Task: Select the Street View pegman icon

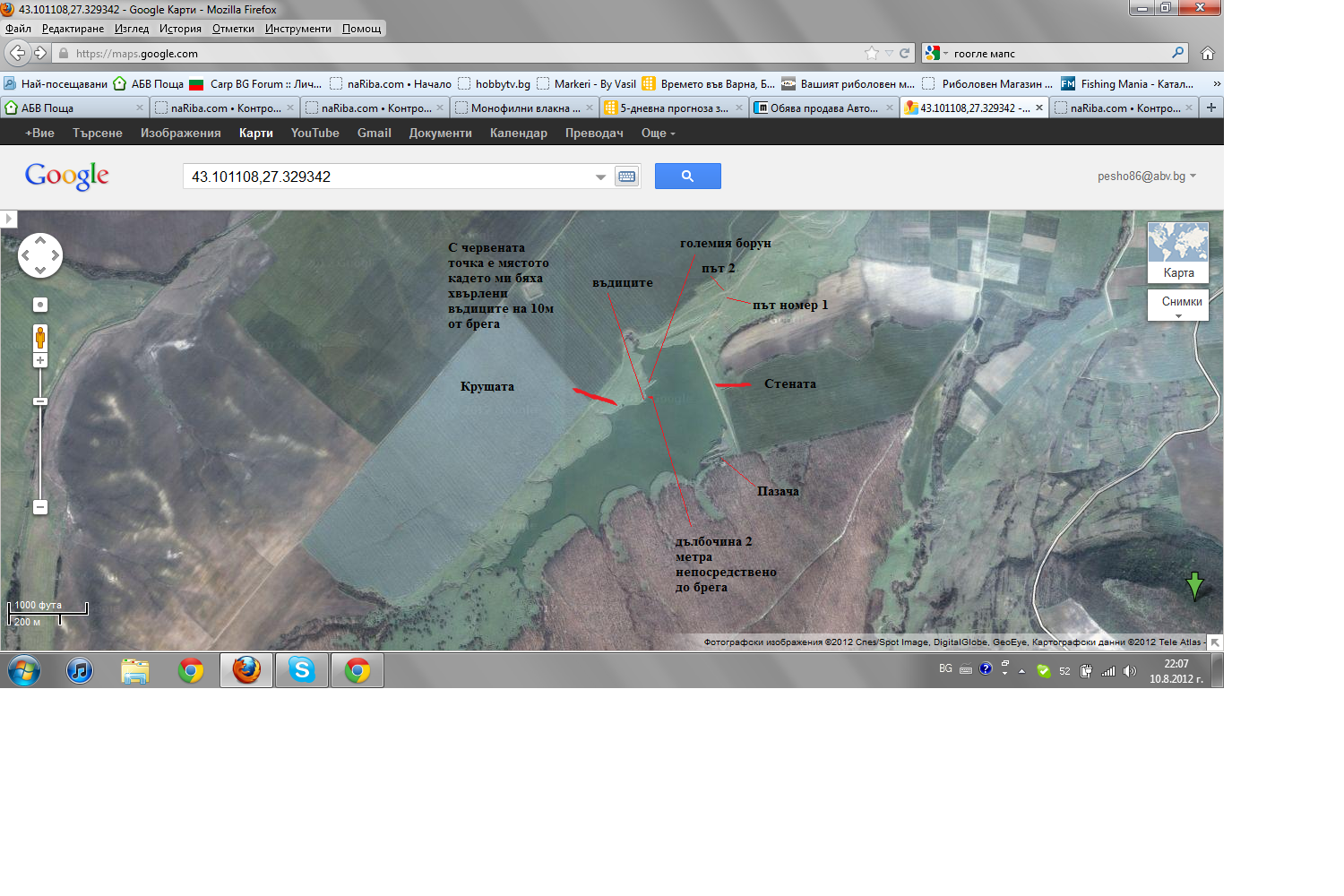Action: click(x=40, y=338)
